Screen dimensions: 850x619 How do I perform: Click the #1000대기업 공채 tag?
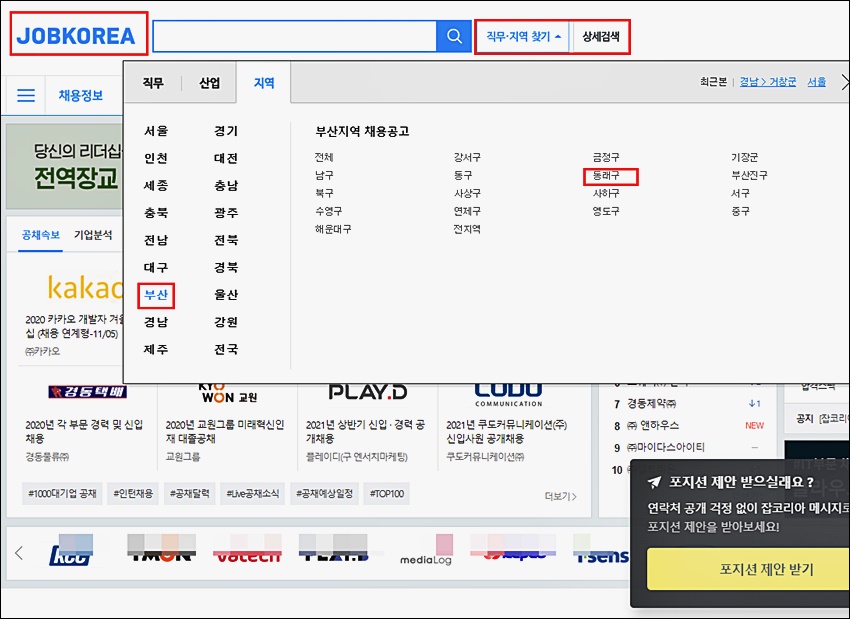point(62,494)
